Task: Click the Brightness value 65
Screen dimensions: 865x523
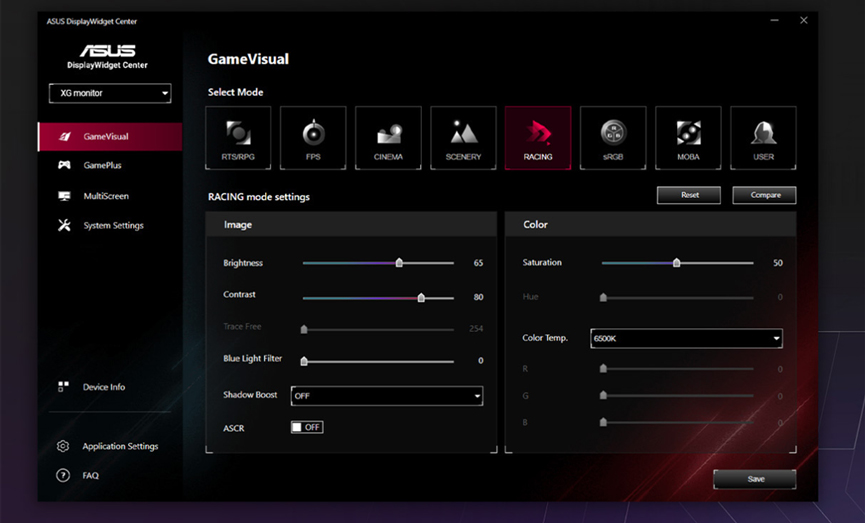Action: pyautogui.click(x=478, y=263)
